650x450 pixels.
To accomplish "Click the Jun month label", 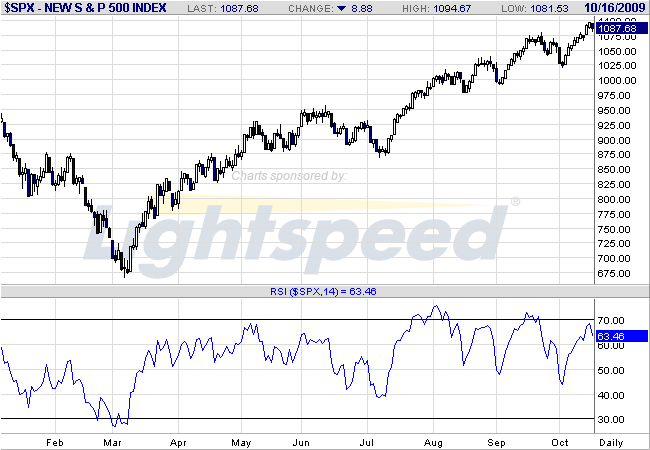I will tap(301, 443).
